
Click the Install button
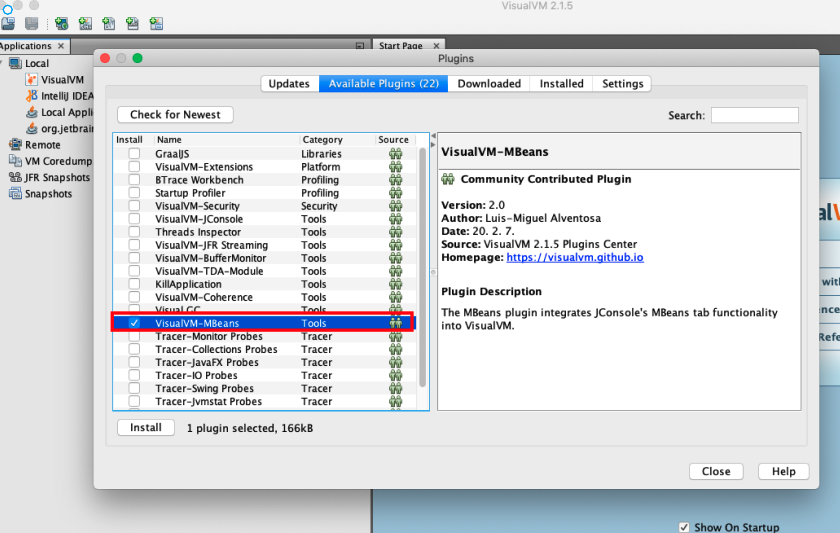point(146,427)
